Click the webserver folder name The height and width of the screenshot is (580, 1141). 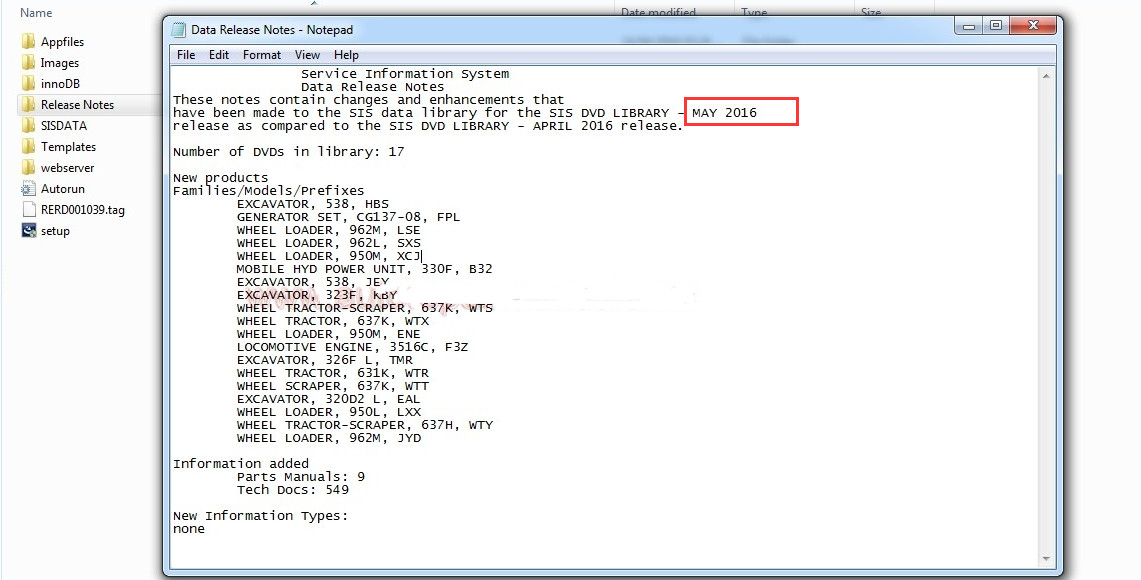[x=68, y=168]
